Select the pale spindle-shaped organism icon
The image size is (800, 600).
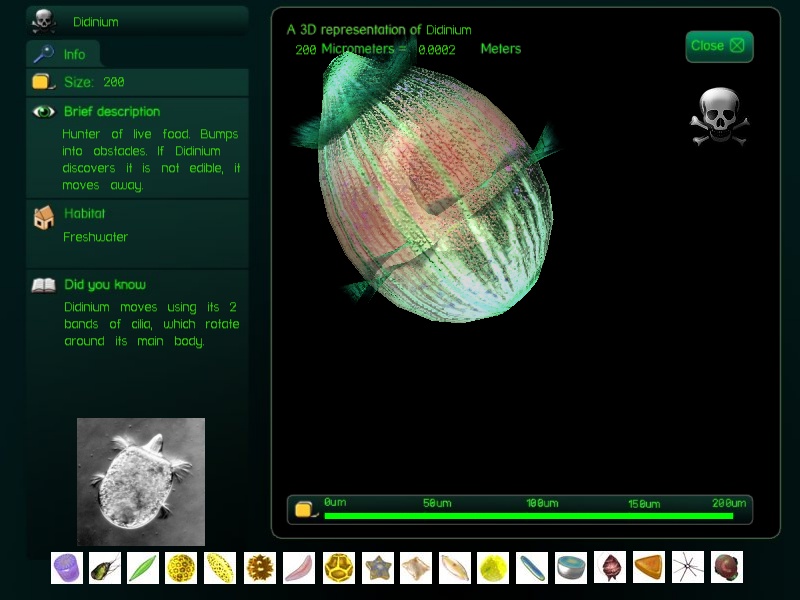(455, 567)
